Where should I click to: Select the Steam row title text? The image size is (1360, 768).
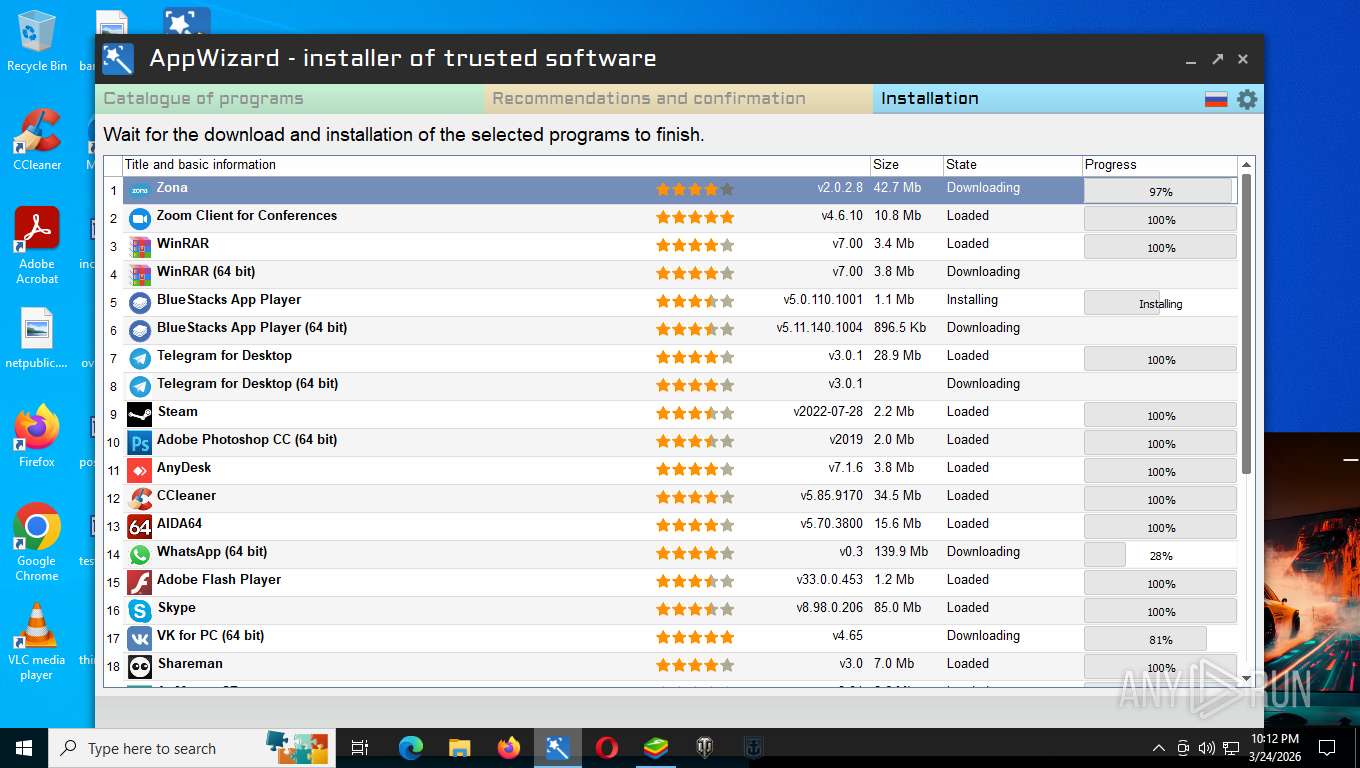pos(178,412)
